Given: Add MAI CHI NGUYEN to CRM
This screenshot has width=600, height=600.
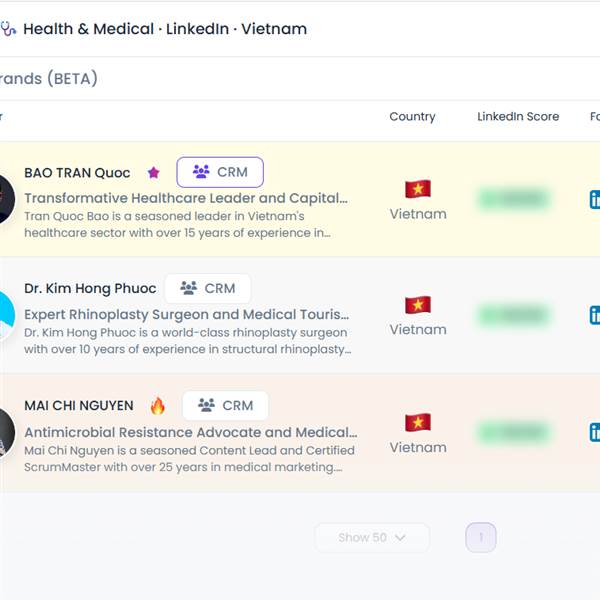Looking at the screenshot, I should pos(225,405).
